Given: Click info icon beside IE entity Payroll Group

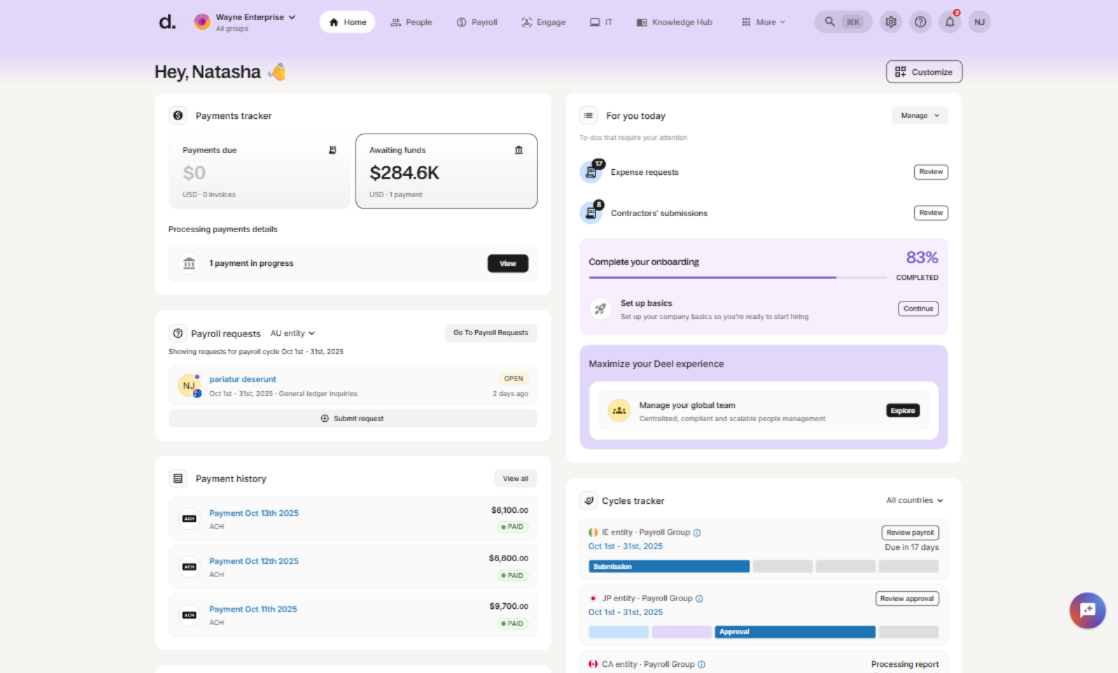Looking at the screenshot, I should point(697,533).
